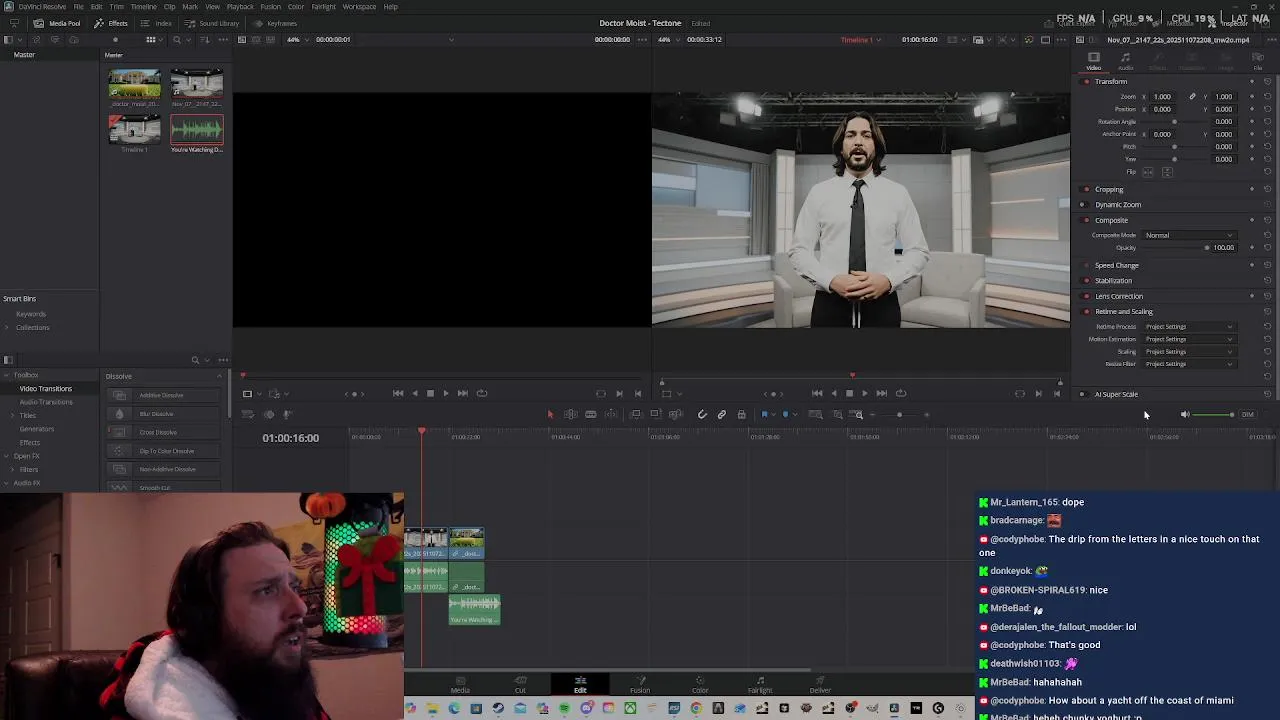Viewport: 1280px width, 720px height.
Task: Toggle the Media Pool panel button
Action: [58, 23]
